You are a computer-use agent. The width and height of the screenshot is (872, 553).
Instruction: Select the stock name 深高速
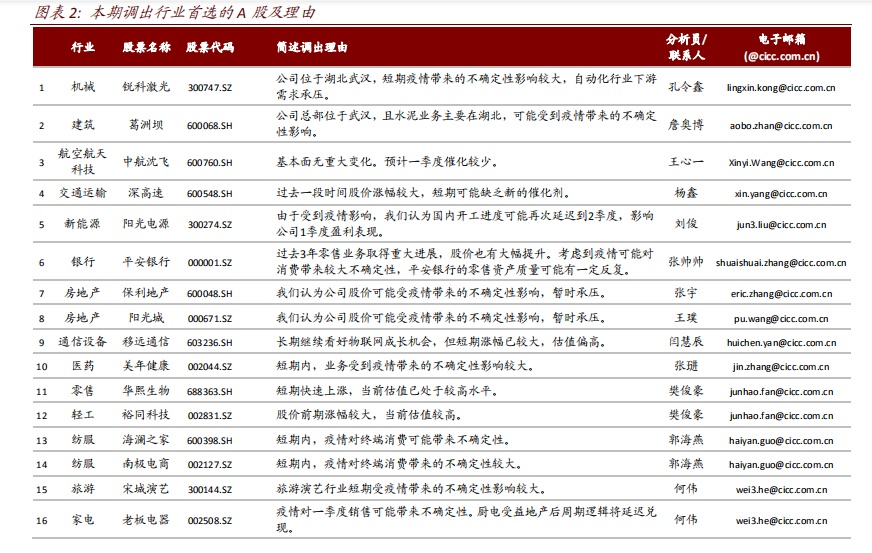click(146, 193)
